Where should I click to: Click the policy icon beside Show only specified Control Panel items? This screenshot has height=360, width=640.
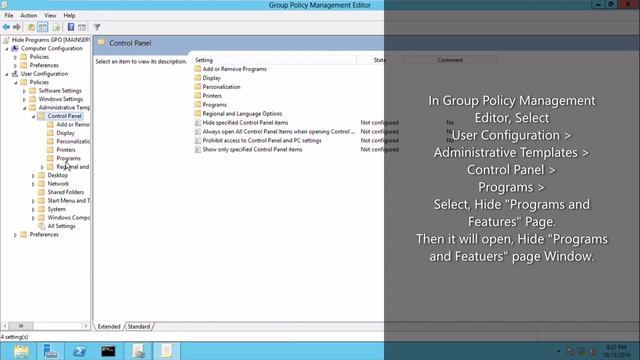(x=198, y=149)
